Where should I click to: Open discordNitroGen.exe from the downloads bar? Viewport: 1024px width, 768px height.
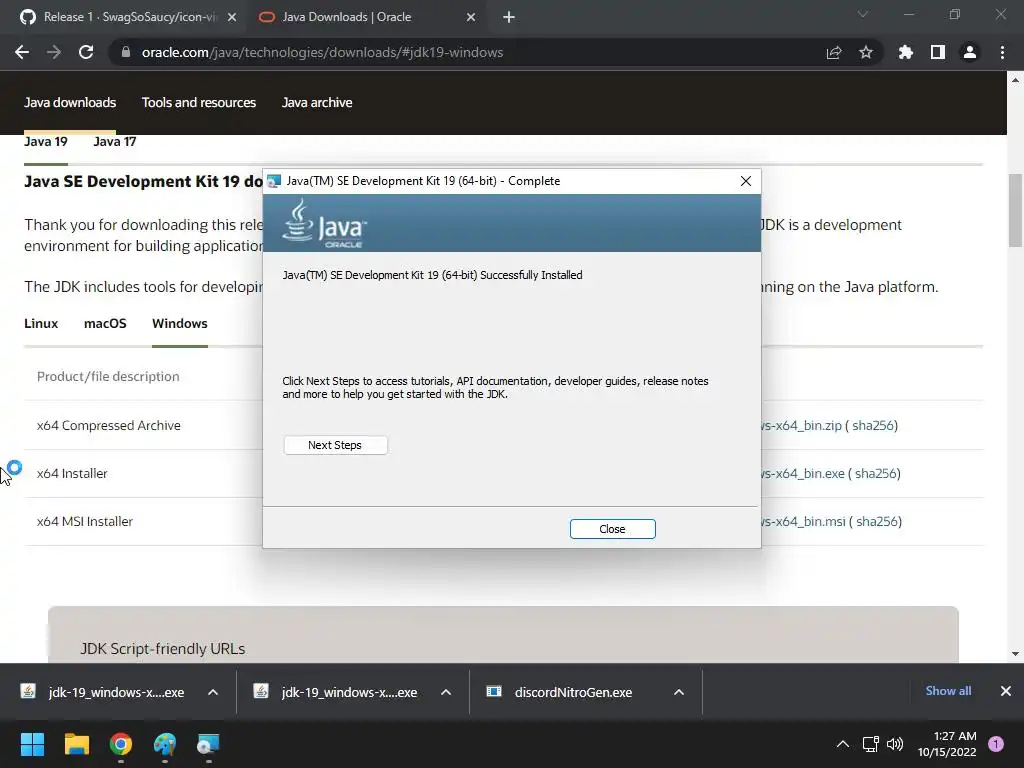point(560,692)
